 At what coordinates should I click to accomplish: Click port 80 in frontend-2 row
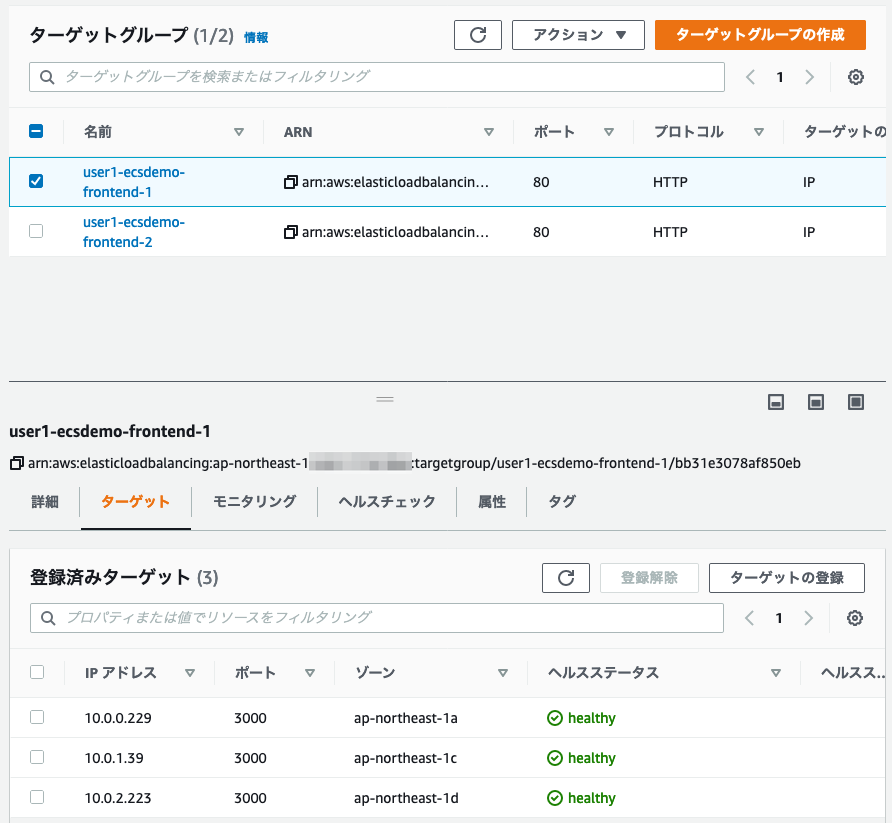[x=541, y=232]
